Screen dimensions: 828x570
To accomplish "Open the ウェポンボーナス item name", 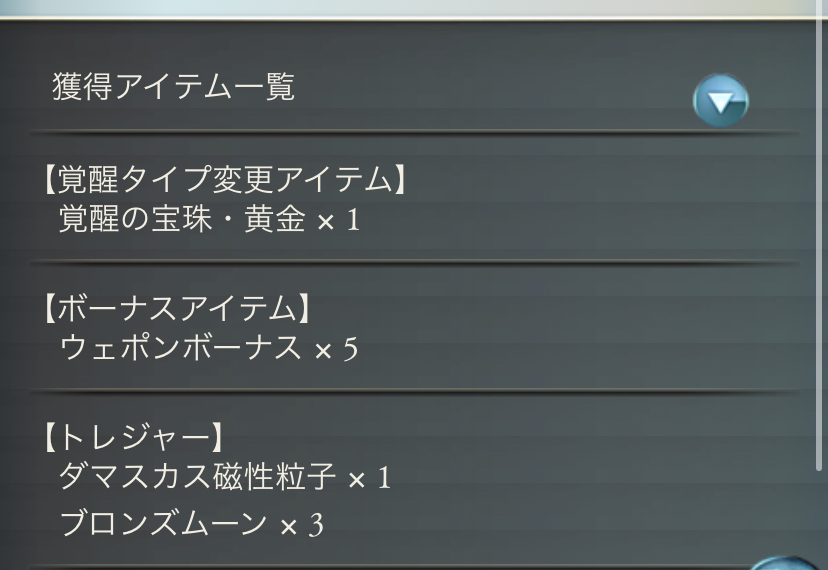I will click(180, 348).
